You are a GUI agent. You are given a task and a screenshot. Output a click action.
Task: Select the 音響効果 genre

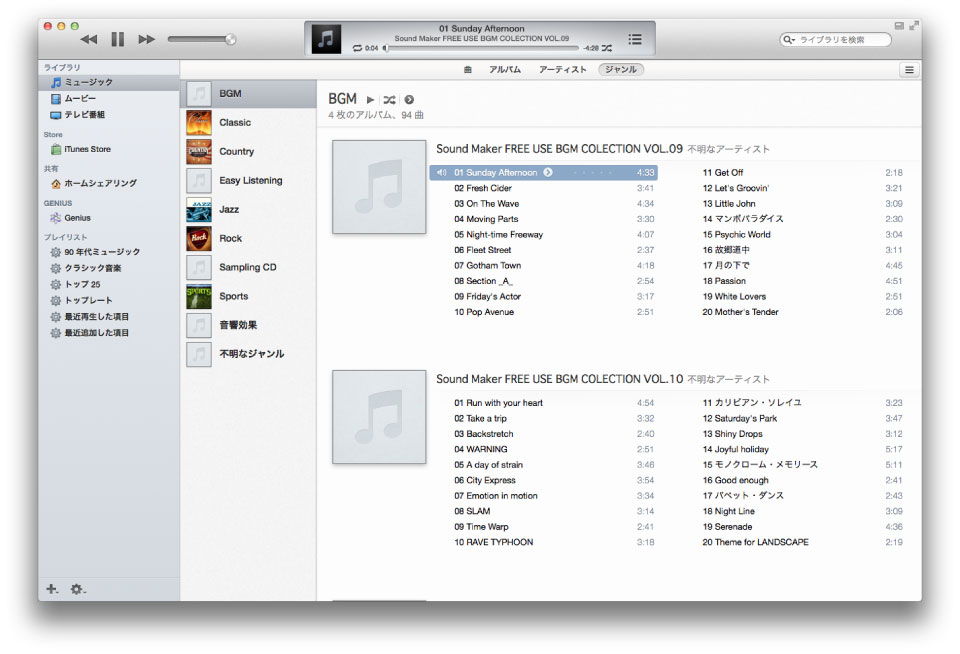(249, 325)
